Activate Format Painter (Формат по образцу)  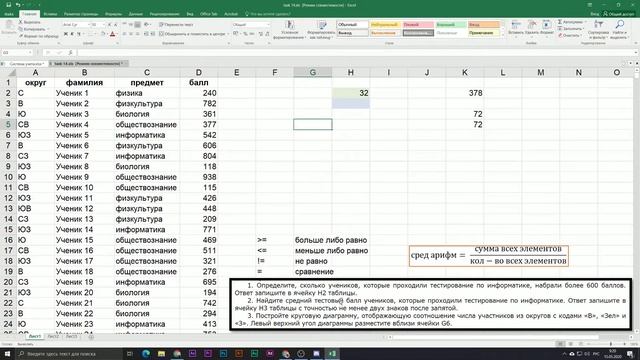pos(38,36)
